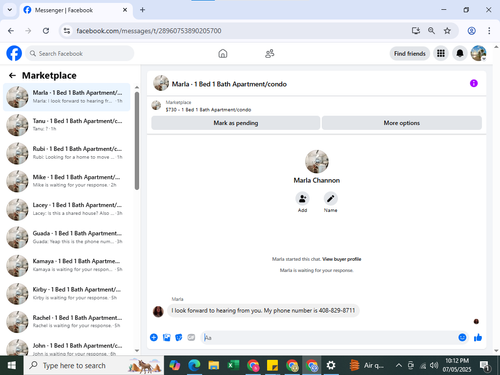Click the message input field Aa
Image resolution: width=500 pixels, height=375 pixels.
pos(328,338)
